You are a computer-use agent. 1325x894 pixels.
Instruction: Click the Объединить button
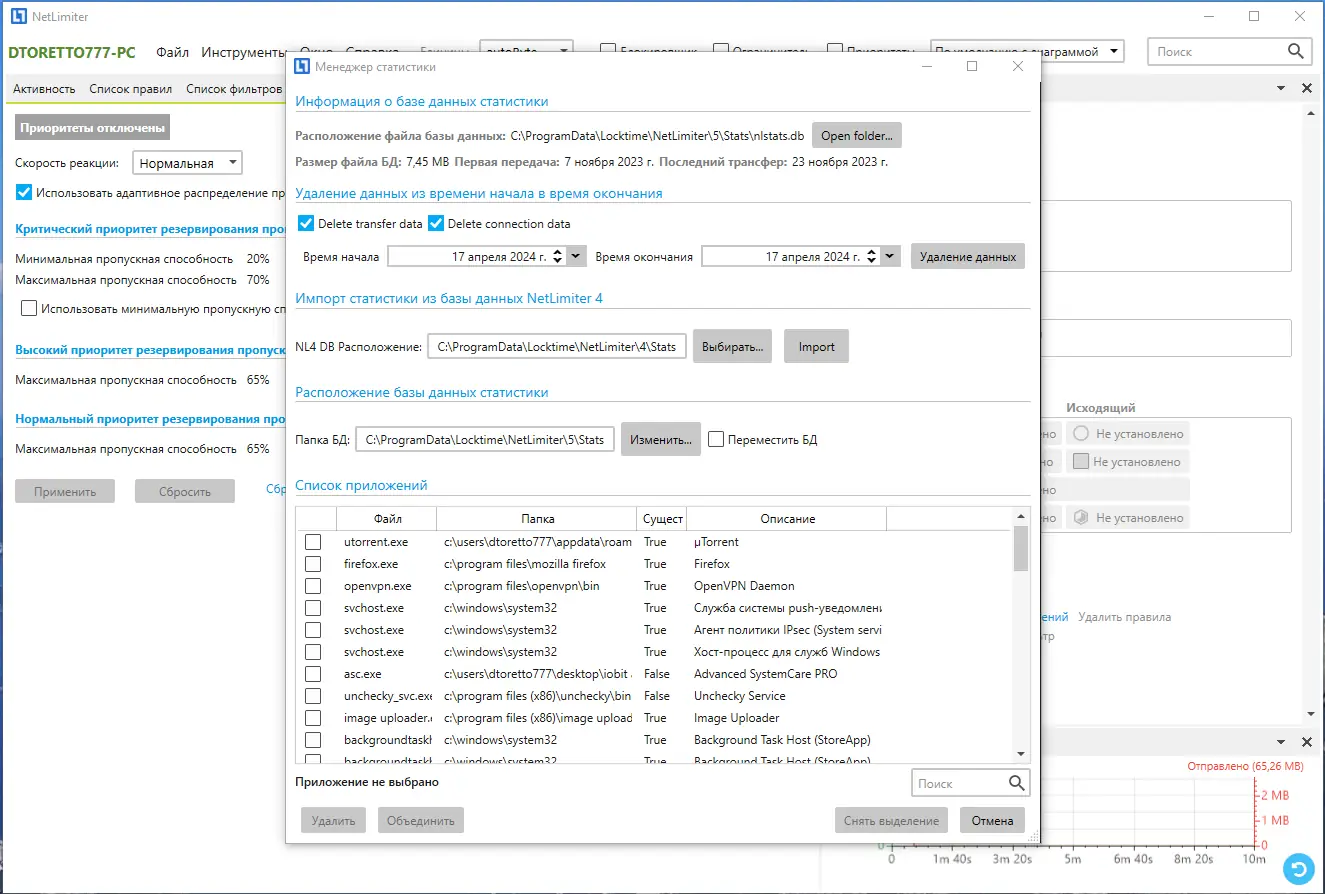(421, 821)
